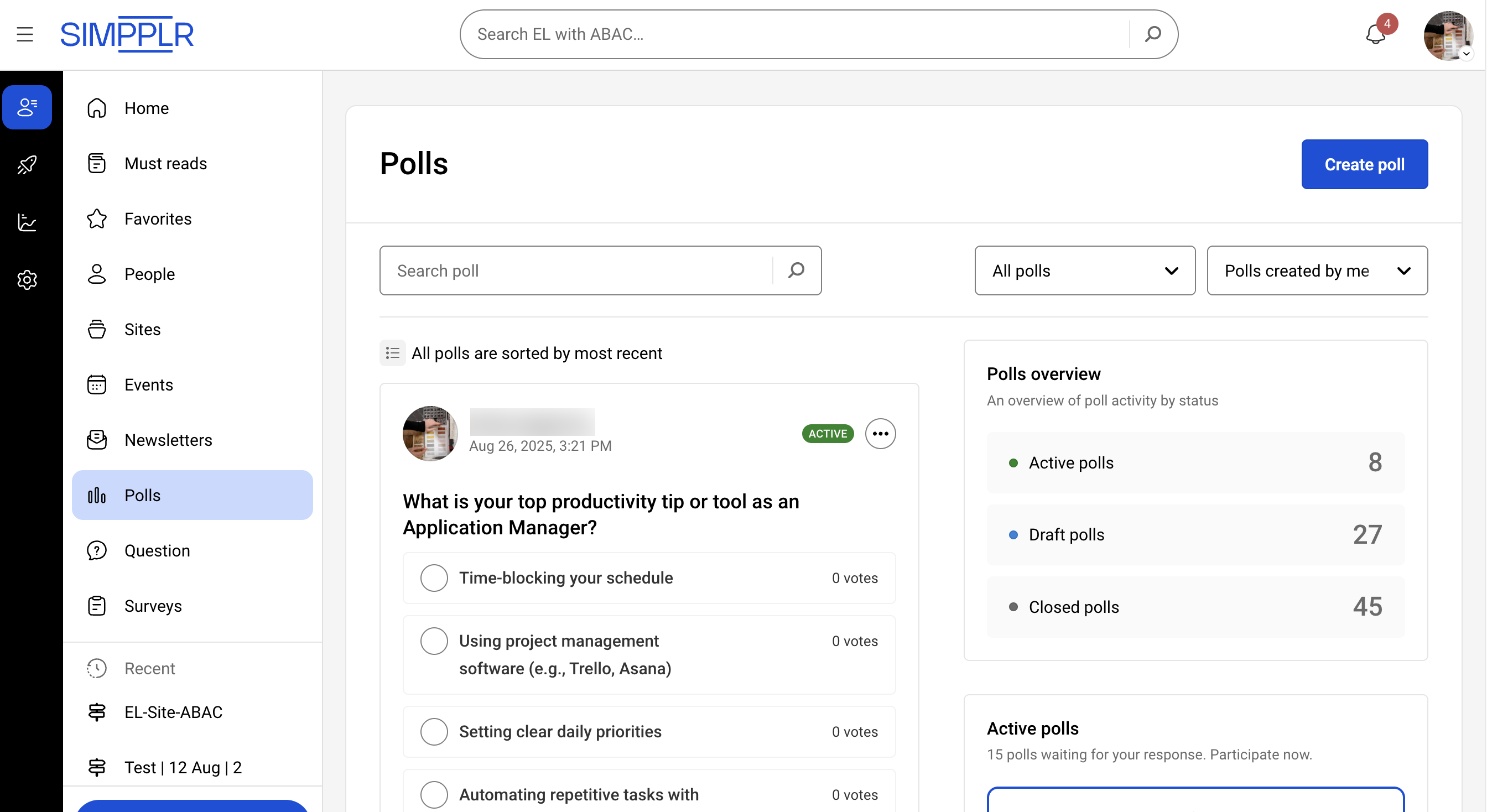Select the People icon in the black sidebar
Image resolution: width=1487 pixels, height=812 pixels.
27,107
